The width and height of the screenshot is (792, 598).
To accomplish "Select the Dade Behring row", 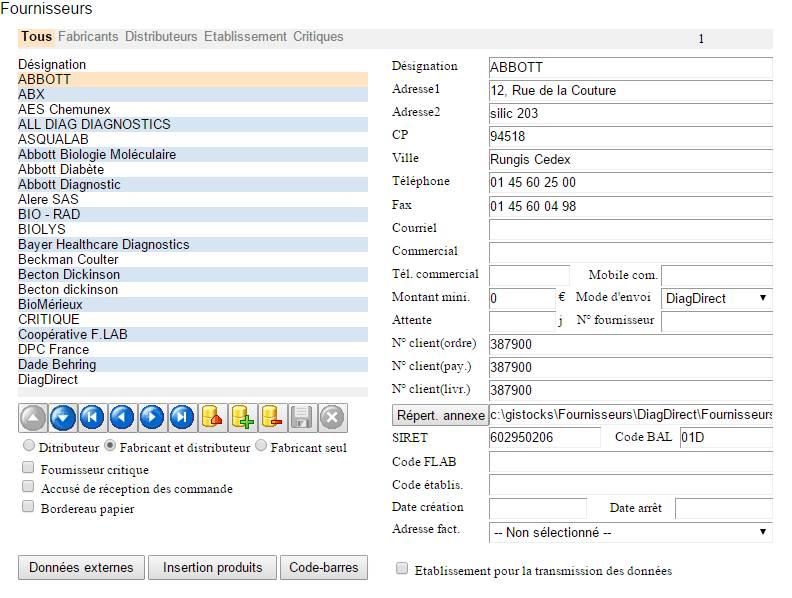I will coord(193,365).
